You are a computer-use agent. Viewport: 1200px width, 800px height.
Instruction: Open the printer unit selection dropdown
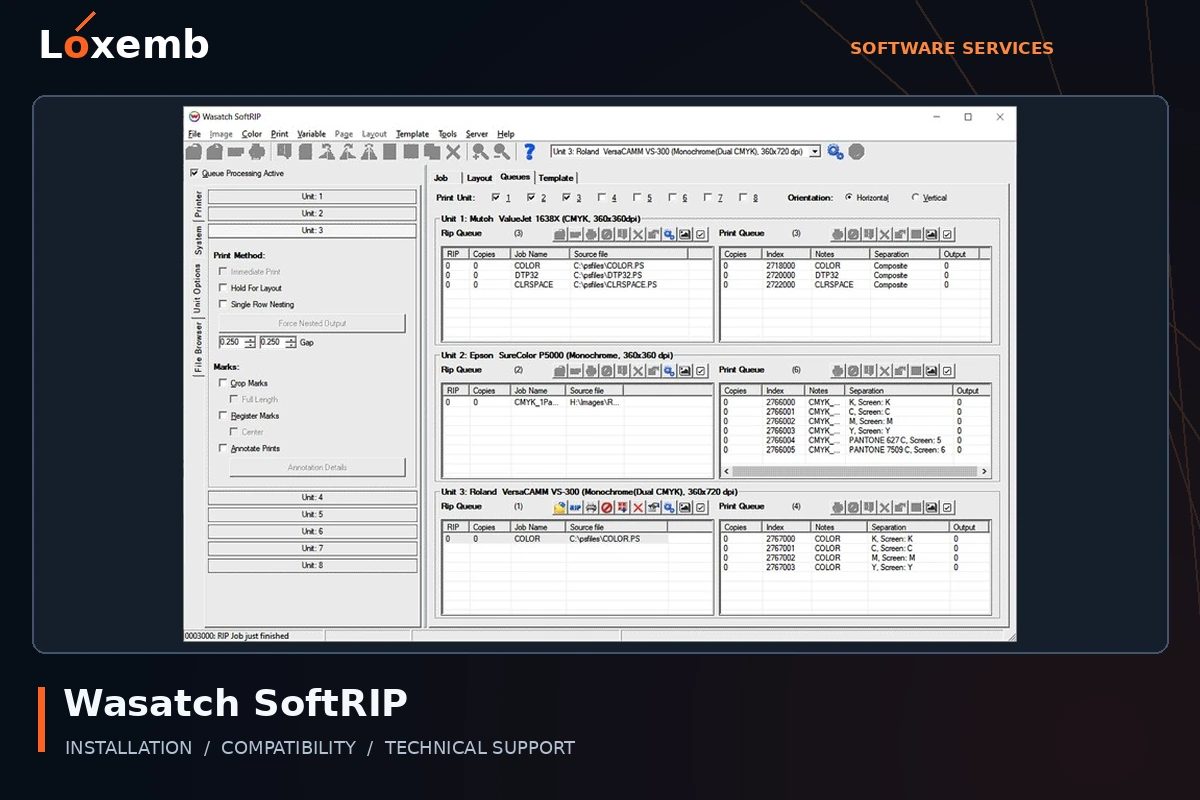(x=815, y=151)
